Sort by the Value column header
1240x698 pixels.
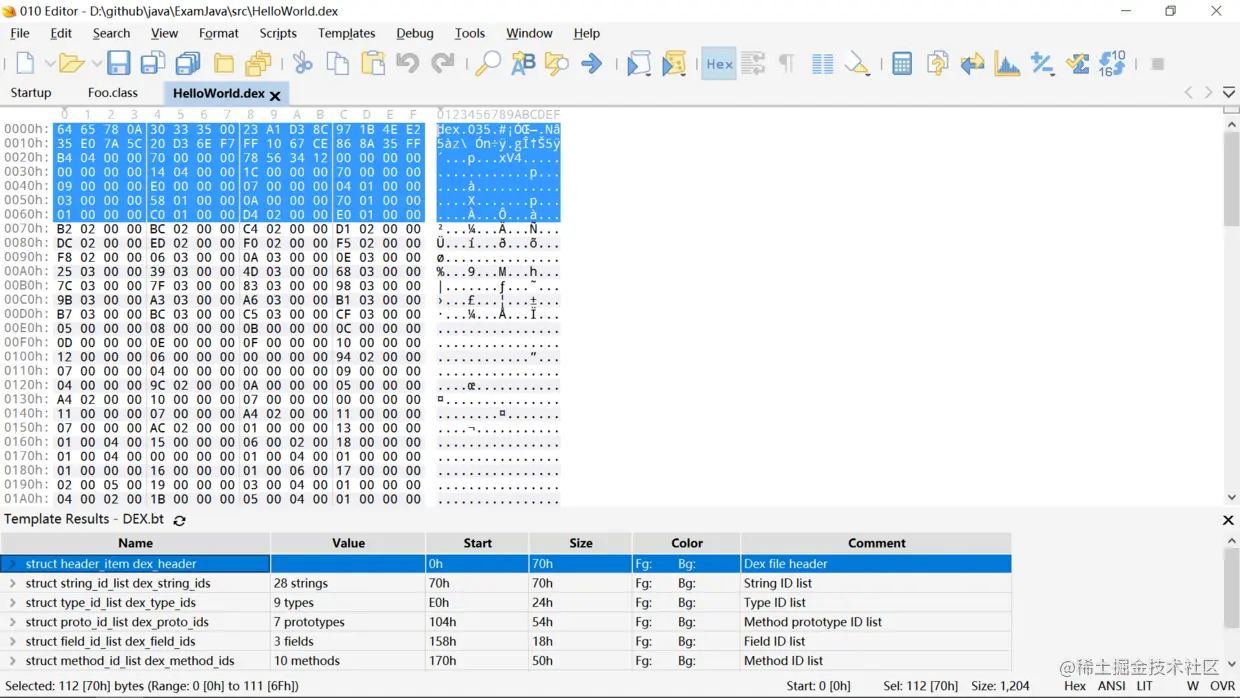pos(348,543)
